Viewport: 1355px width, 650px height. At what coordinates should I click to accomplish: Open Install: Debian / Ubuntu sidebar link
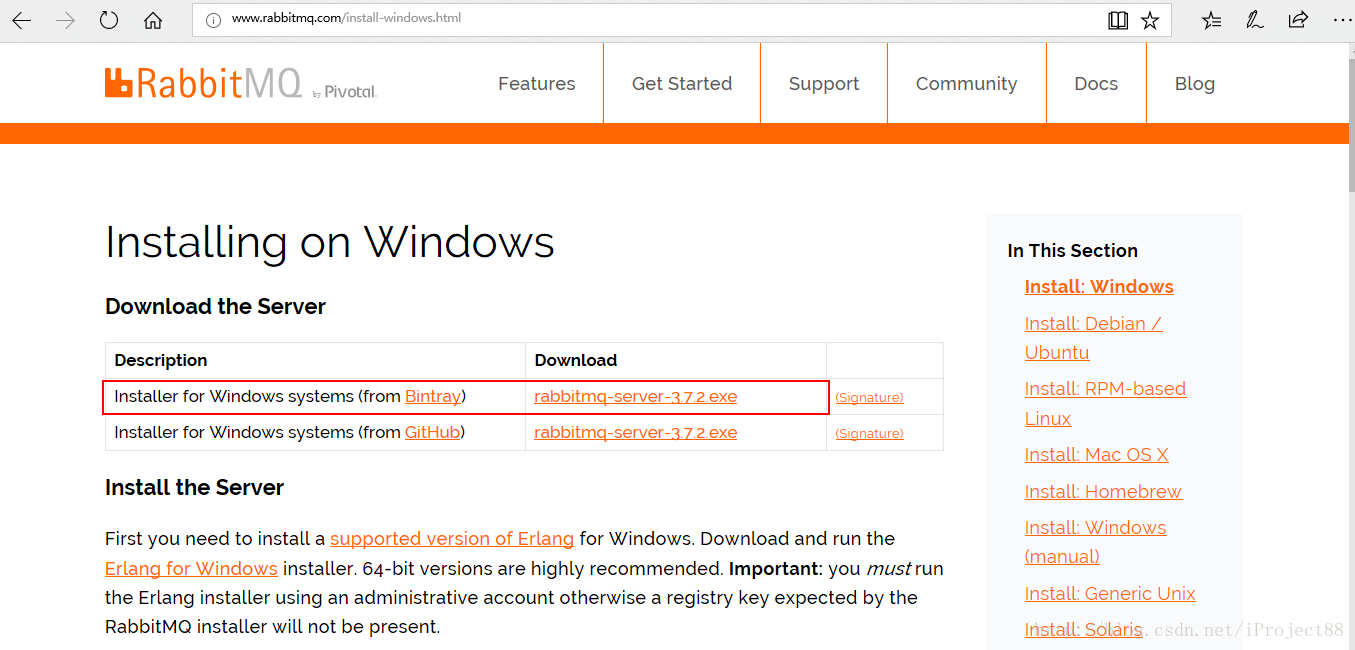(x=1093, y=338)
